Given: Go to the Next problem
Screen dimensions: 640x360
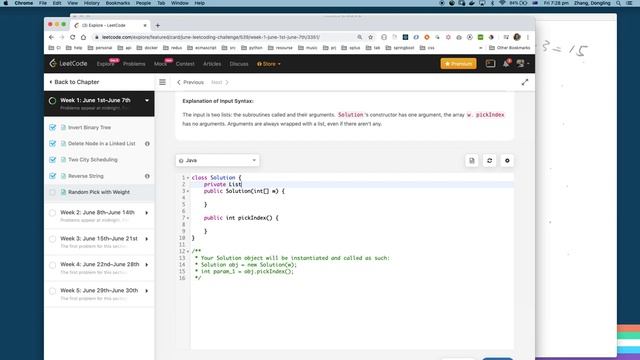Looking at the screenshot, I should click(x=220, y=82).
